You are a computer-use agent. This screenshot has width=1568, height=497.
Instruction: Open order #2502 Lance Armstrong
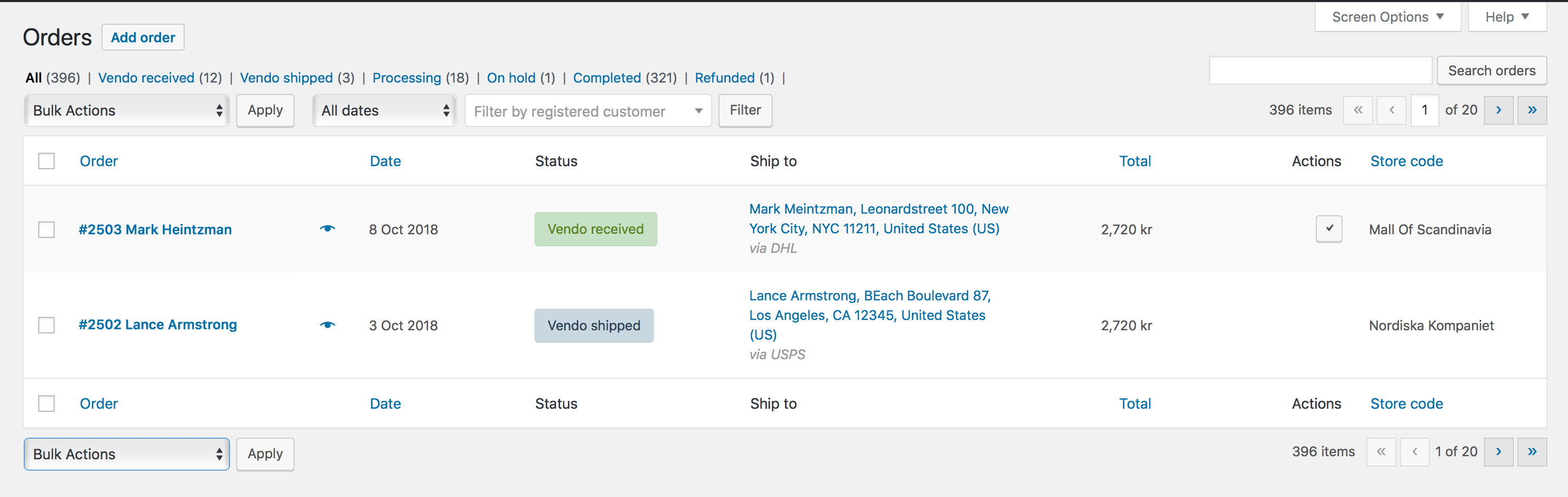158,325
